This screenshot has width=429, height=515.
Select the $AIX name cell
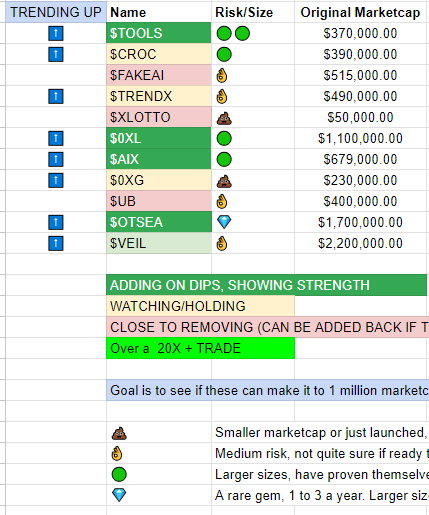pos(159,159)
